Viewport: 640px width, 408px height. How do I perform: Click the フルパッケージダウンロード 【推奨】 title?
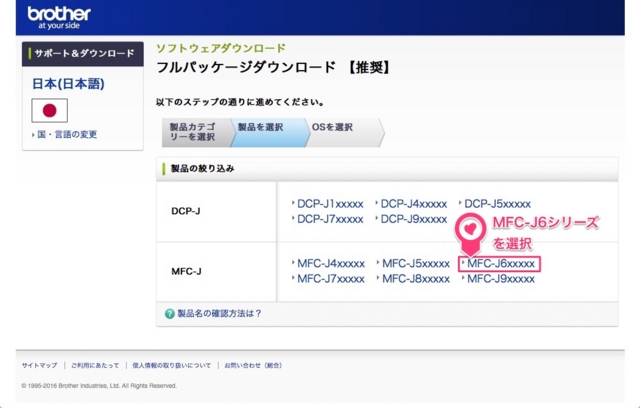tap(273, 67)
